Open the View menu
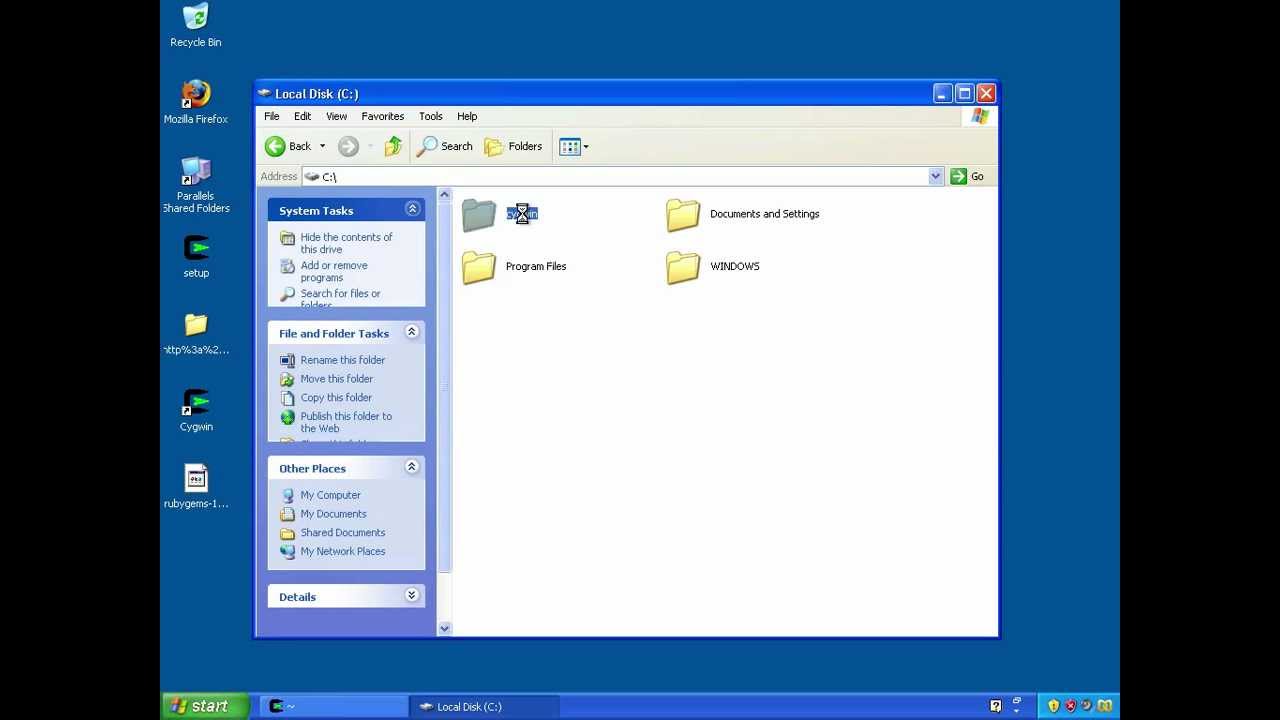This screenshot has height=720, width=1280. [x=336, y=116]
